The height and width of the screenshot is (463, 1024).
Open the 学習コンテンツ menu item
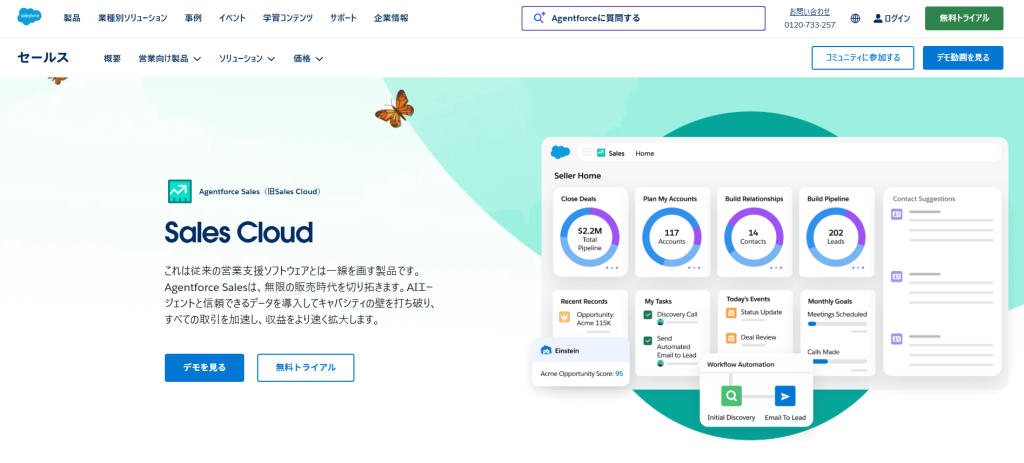point(289,18)
